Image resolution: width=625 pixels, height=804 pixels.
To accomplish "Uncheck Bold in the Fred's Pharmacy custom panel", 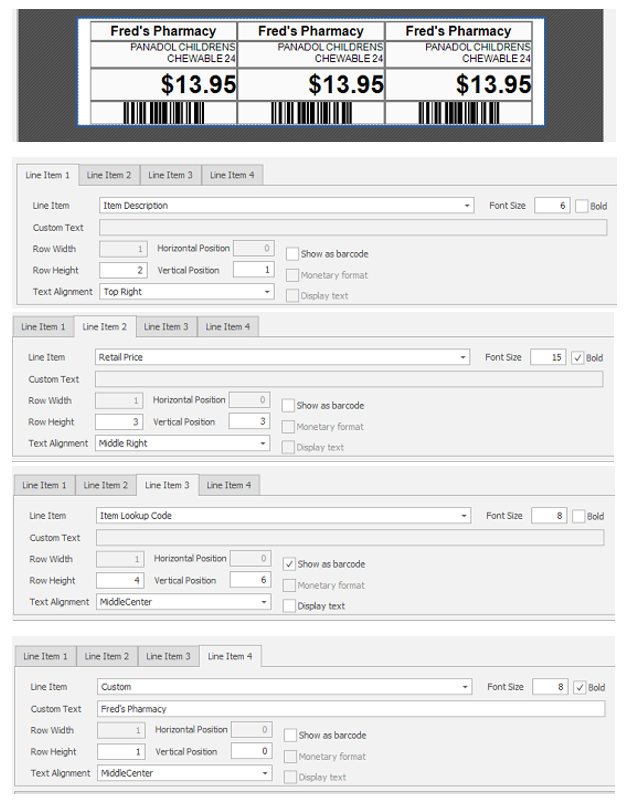I will coord(579,688).
